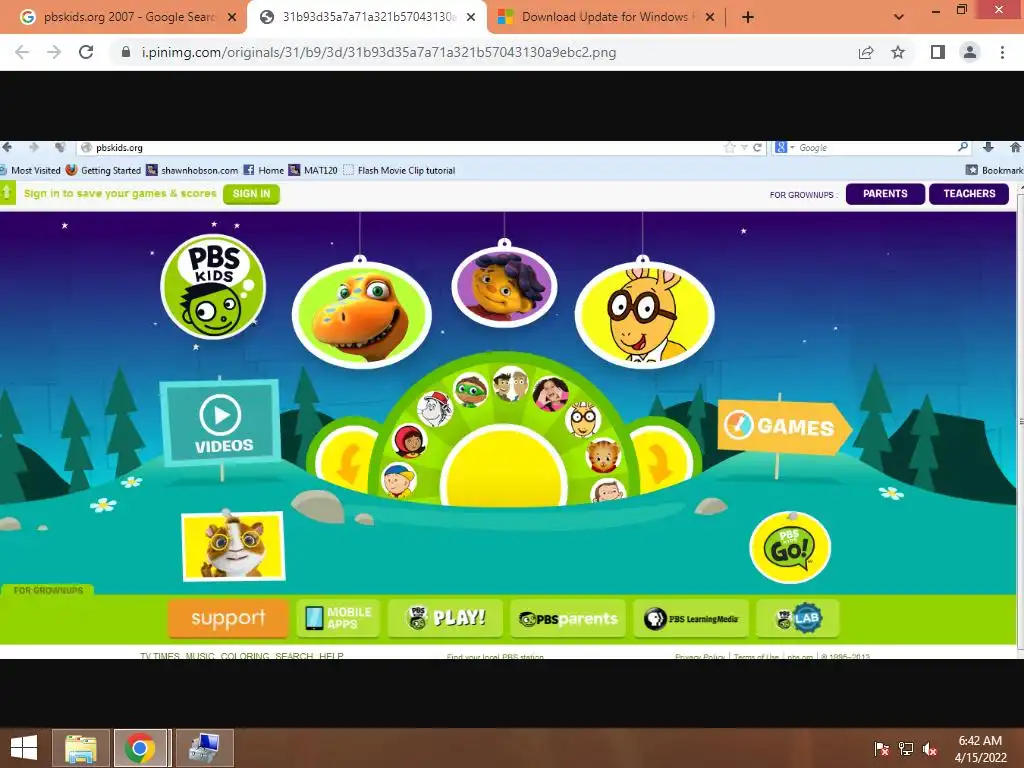Open a new Chrome tab
The width and height of the screenshot is (1024, 768).
pos(748,17)
